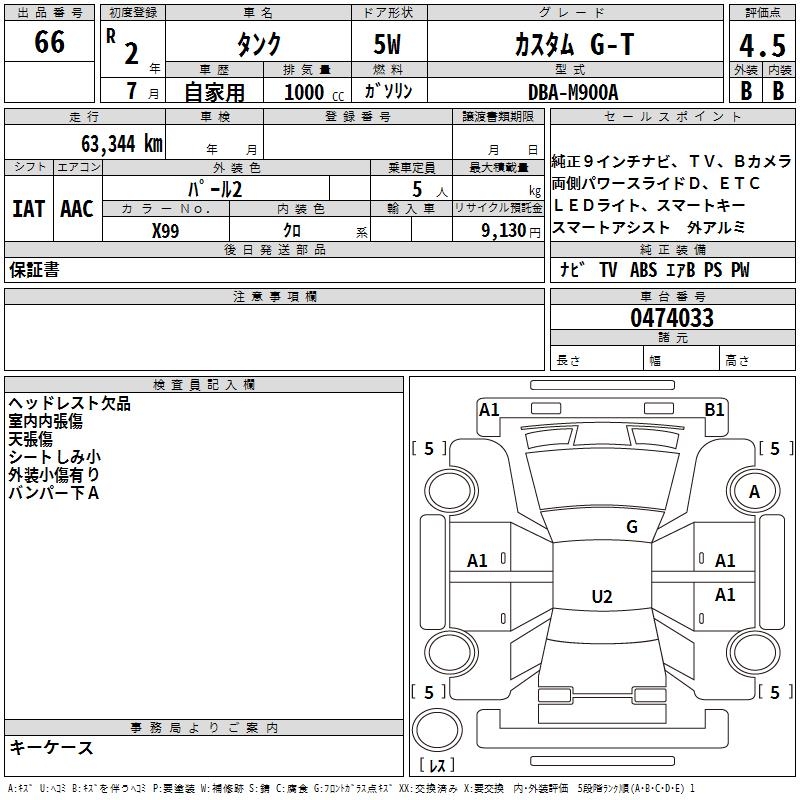Viewport: 800px width, 800px height.
Task: Click inspector note バンパー下A
Action: tap(53, 492)
